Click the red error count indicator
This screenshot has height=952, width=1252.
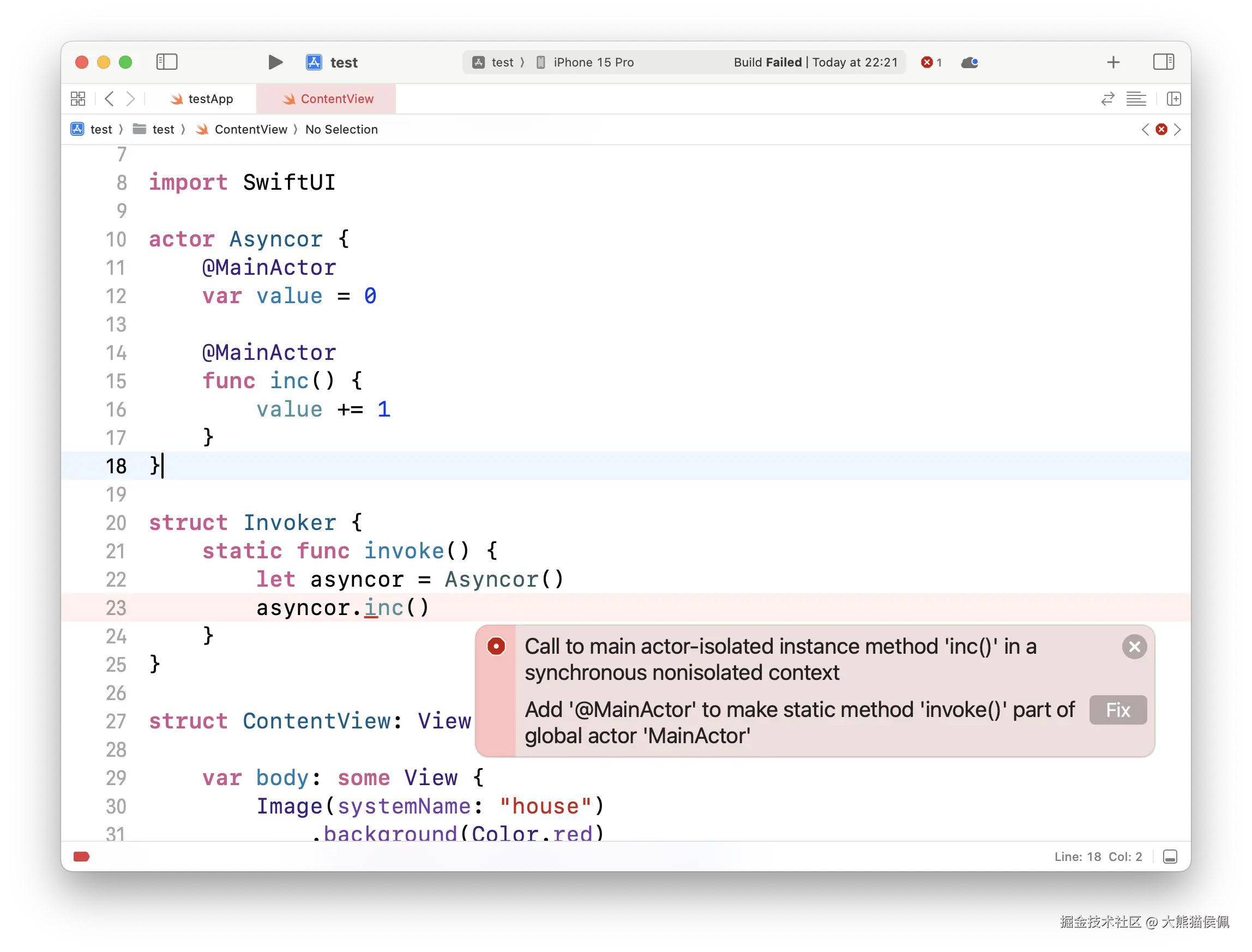[x=931, y=62]
